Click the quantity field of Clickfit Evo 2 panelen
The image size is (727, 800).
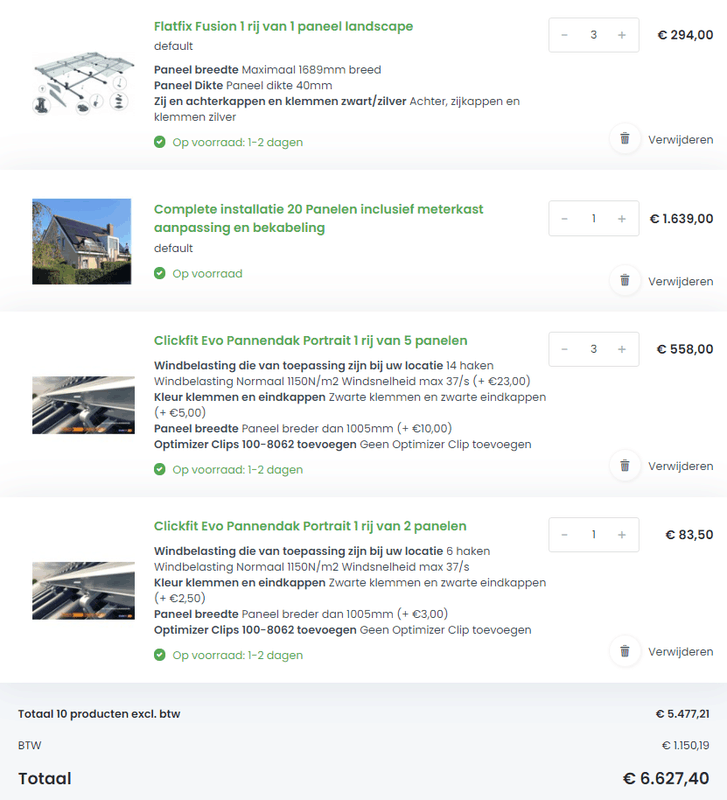(x=593, y=534)
